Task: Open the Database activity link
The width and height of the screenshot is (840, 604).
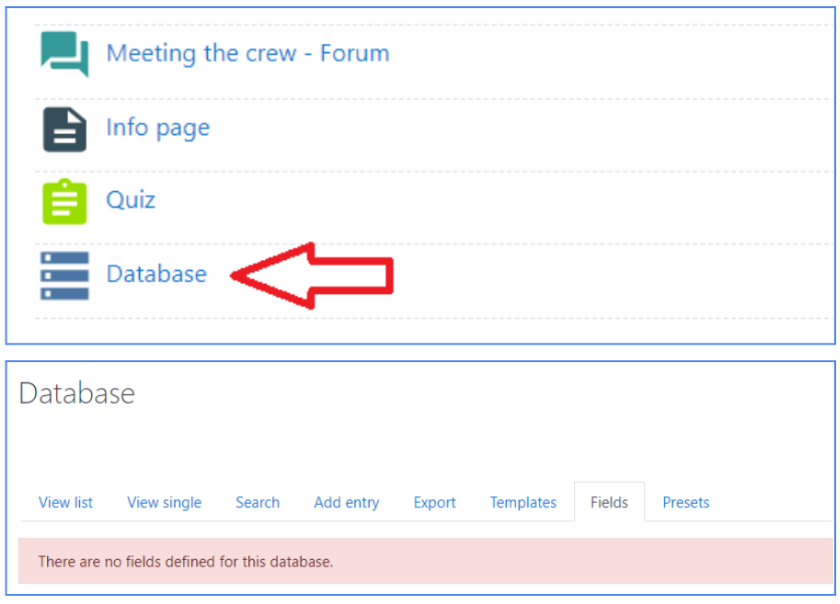Action: coord(156,274)
